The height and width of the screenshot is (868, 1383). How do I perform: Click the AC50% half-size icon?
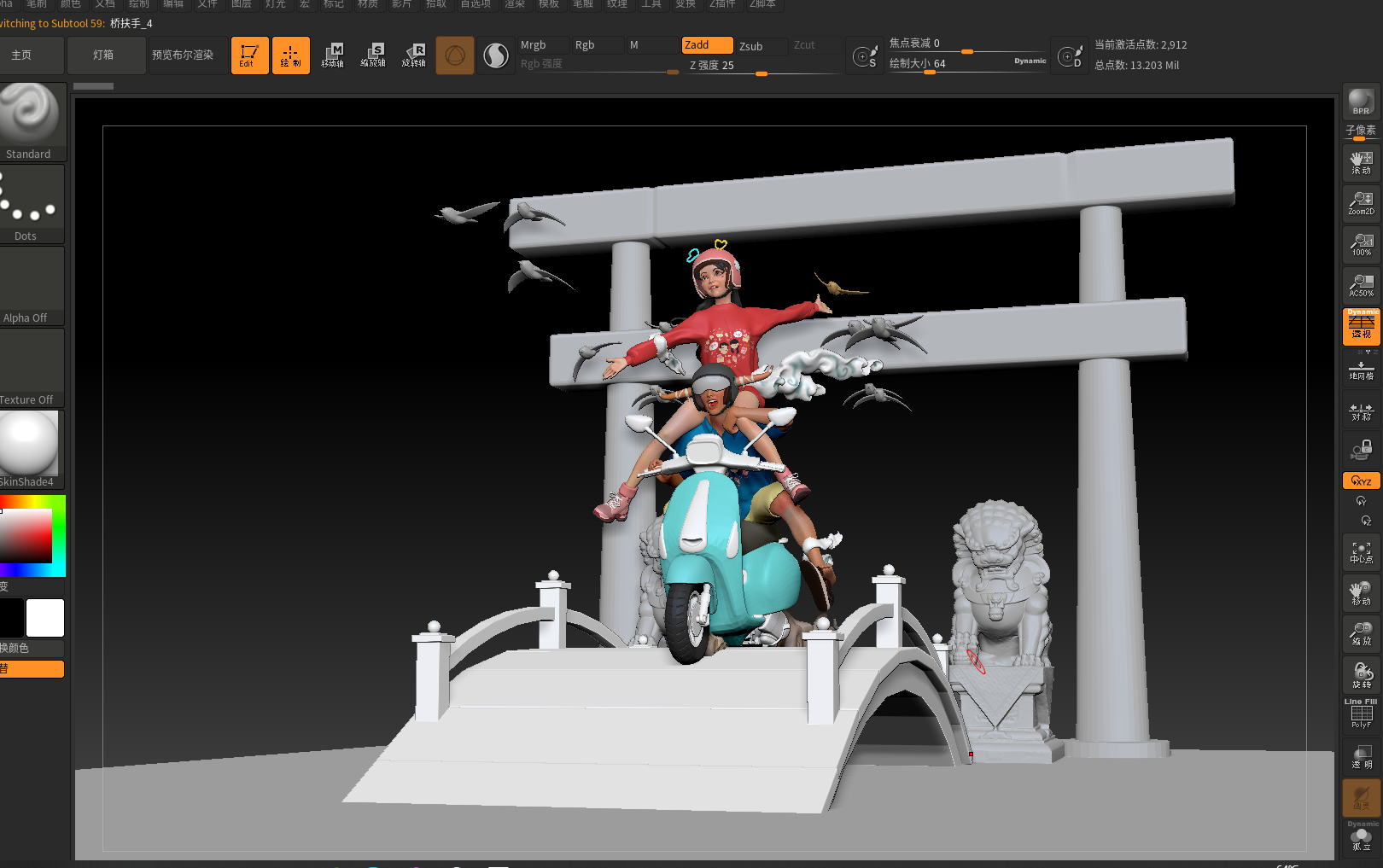coord(1361,285)
